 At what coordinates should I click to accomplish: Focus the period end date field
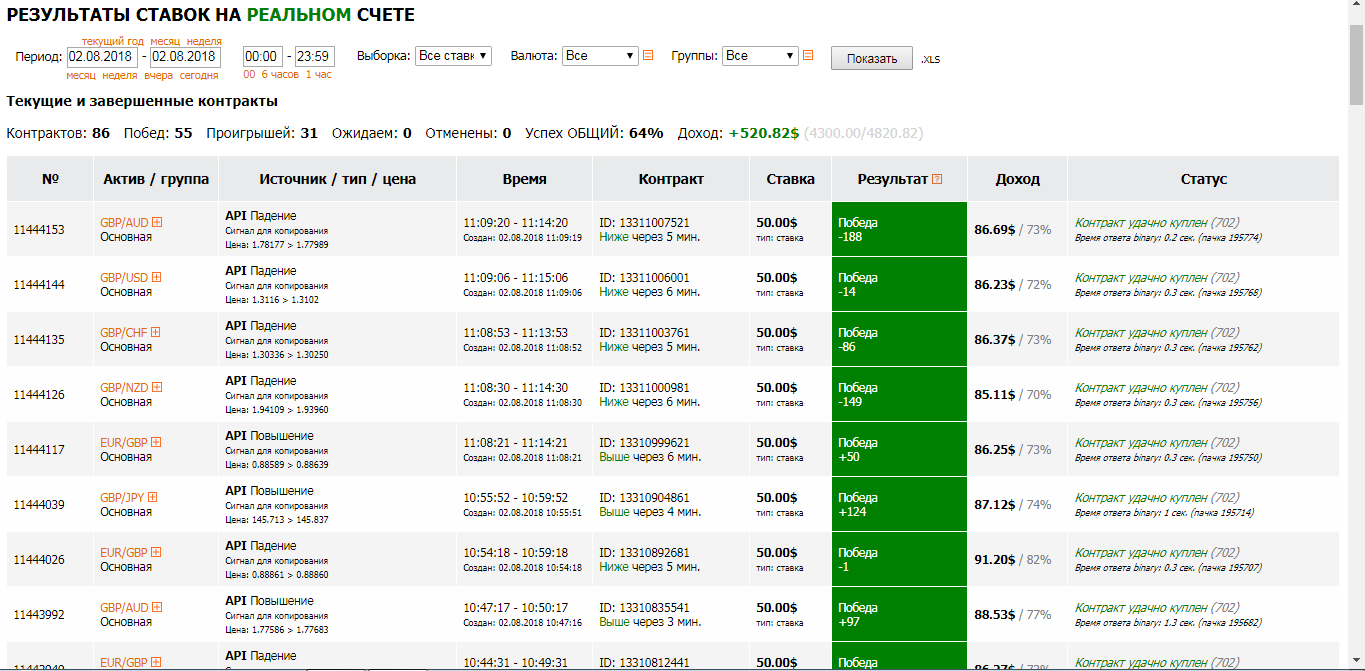(x=186, y=57)
